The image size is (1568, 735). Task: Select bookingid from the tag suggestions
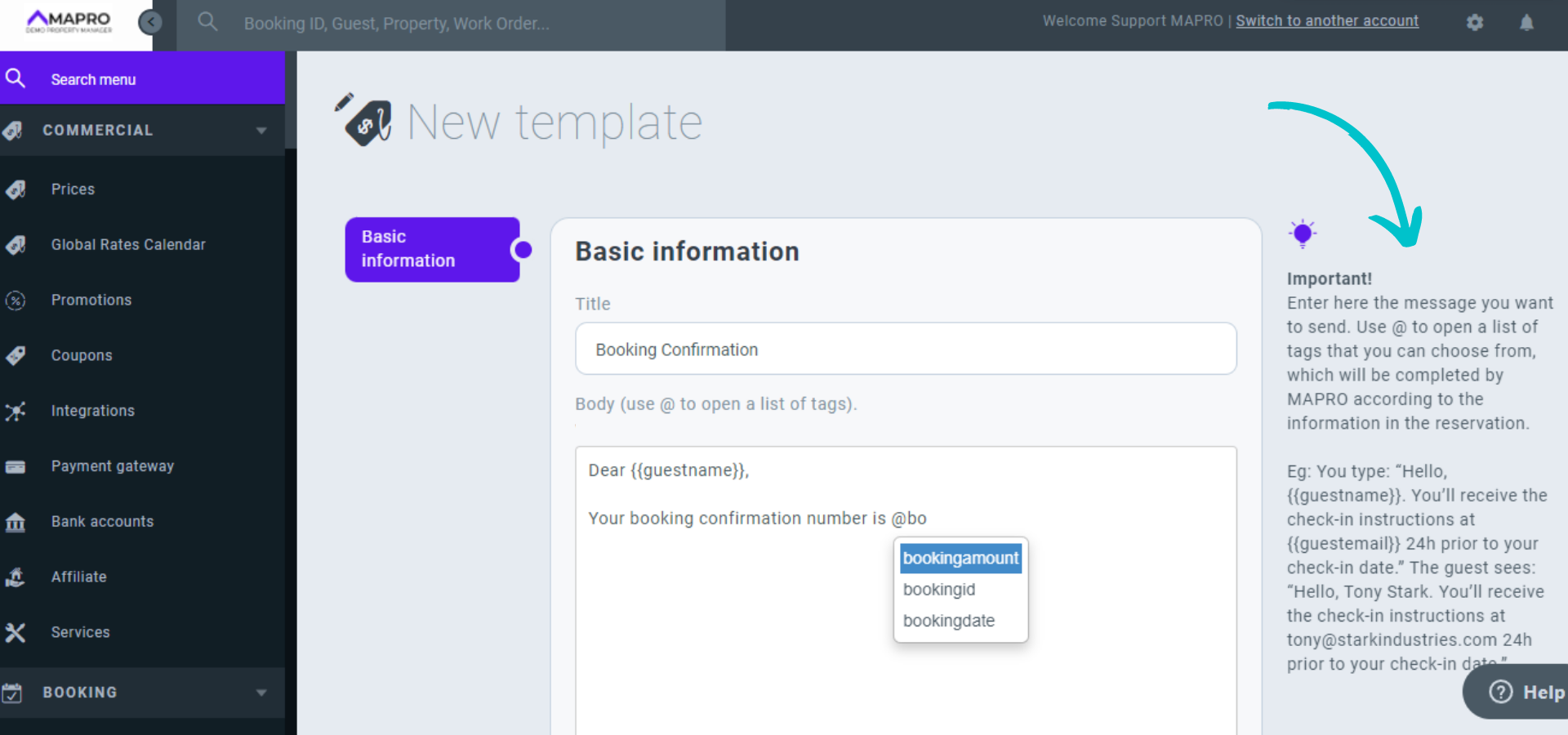pos(938,589)
